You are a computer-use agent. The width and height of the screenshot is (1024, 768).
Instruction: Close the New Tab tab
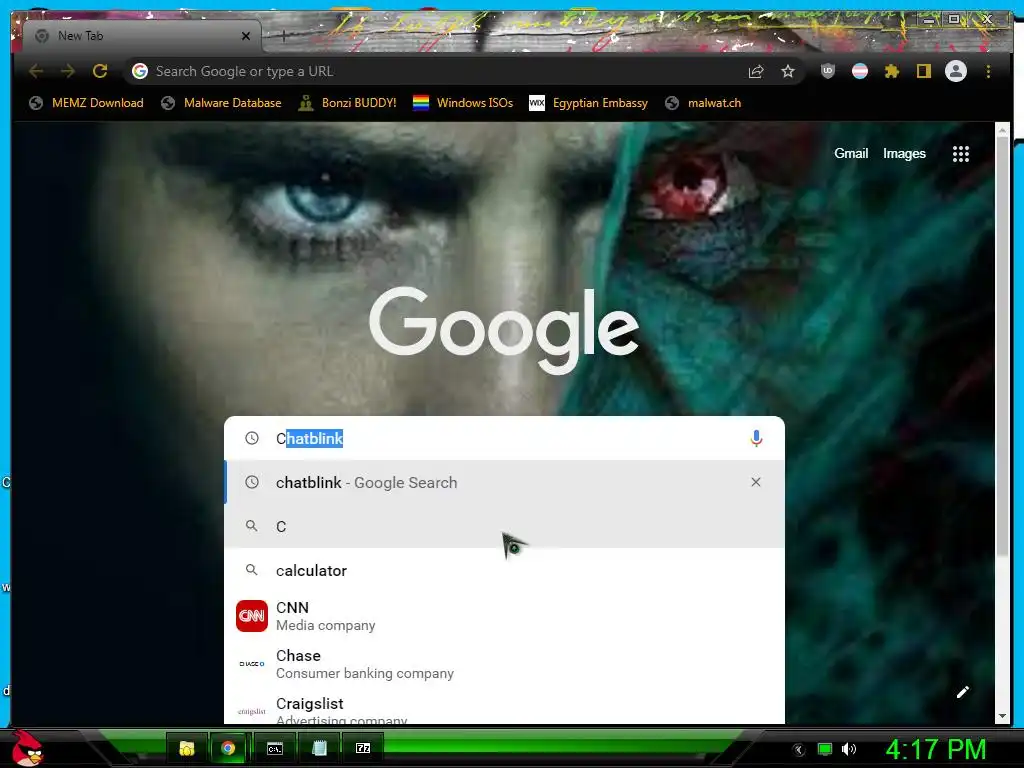point(246,36)
